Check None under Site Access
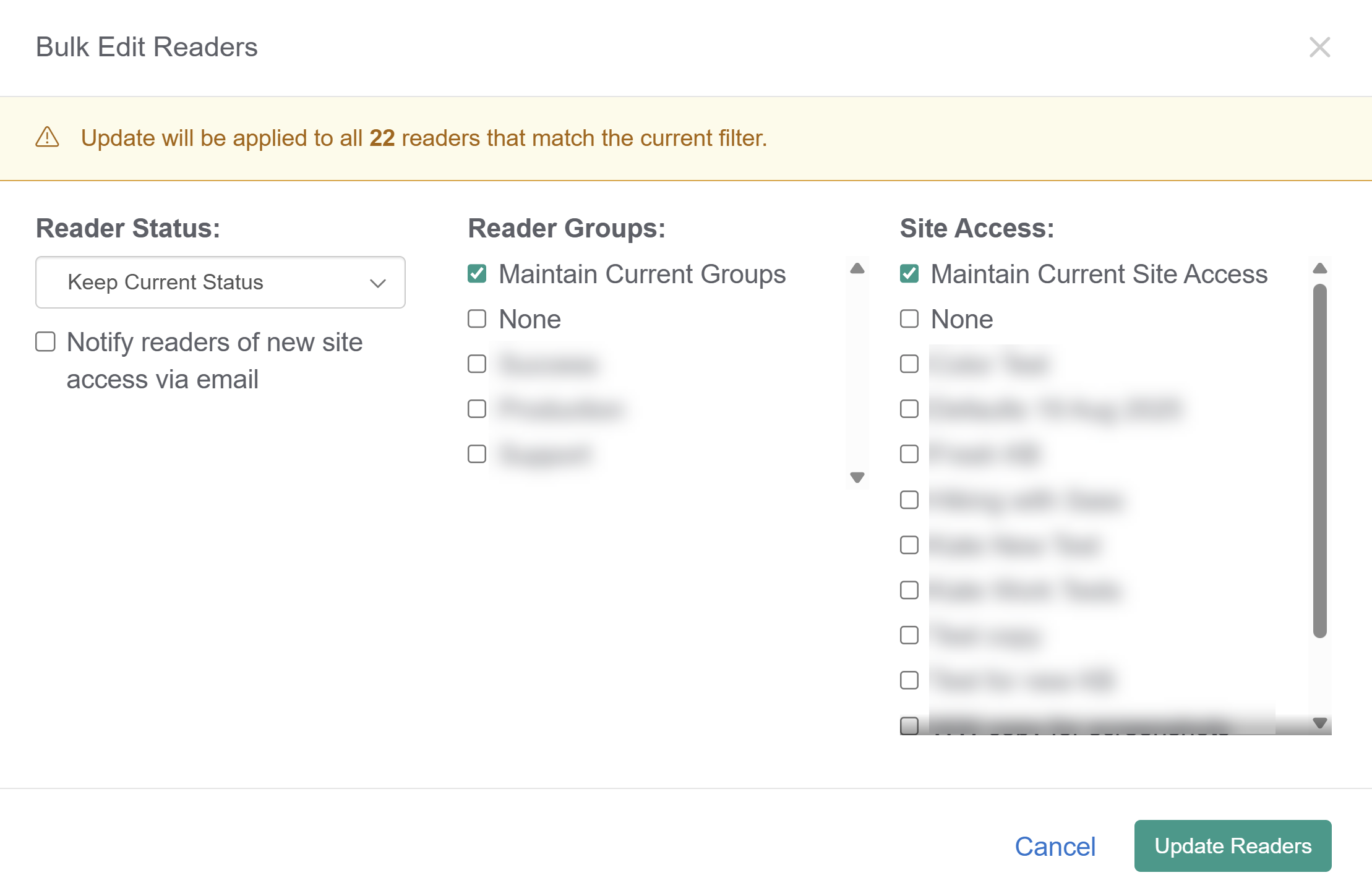 pyautogui.click(x=909, y=319)
